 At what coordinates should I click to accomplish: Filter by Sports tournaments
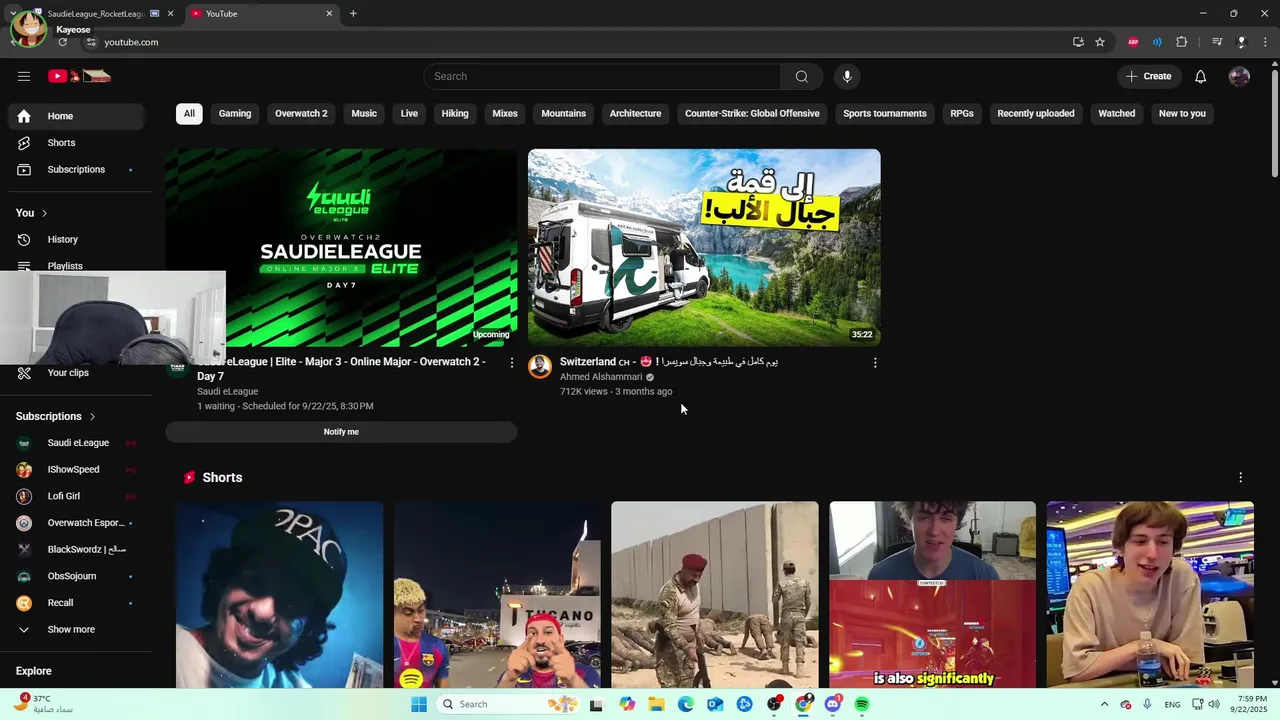885,114
